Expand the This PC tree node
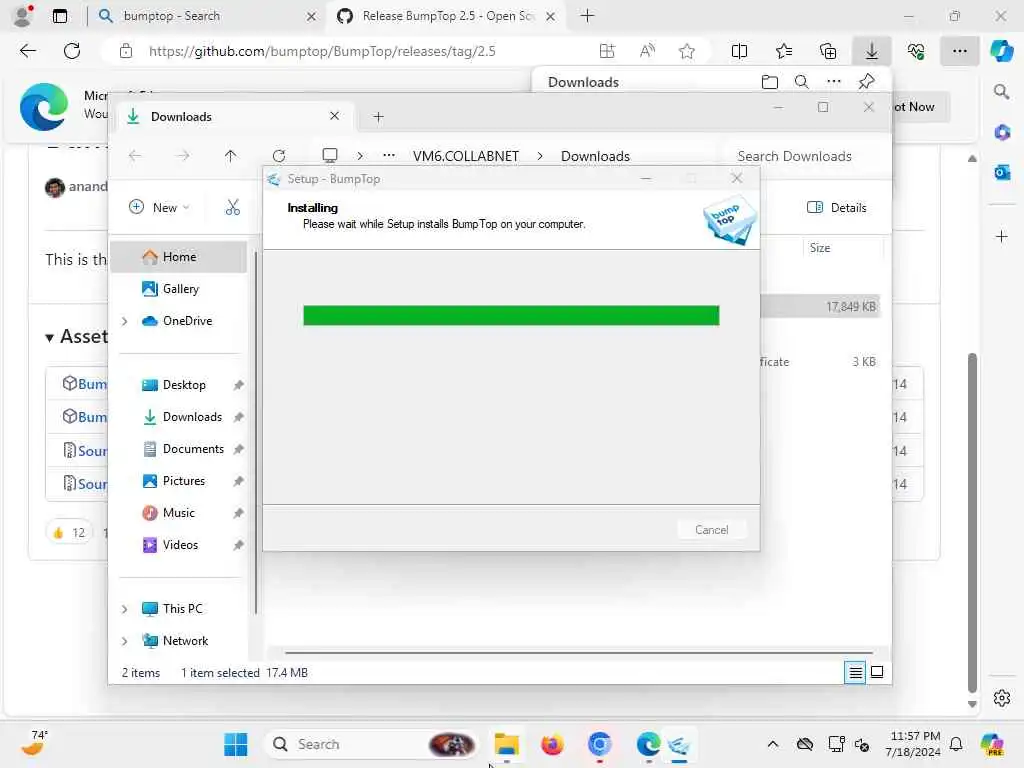 [x=124, y=609]
